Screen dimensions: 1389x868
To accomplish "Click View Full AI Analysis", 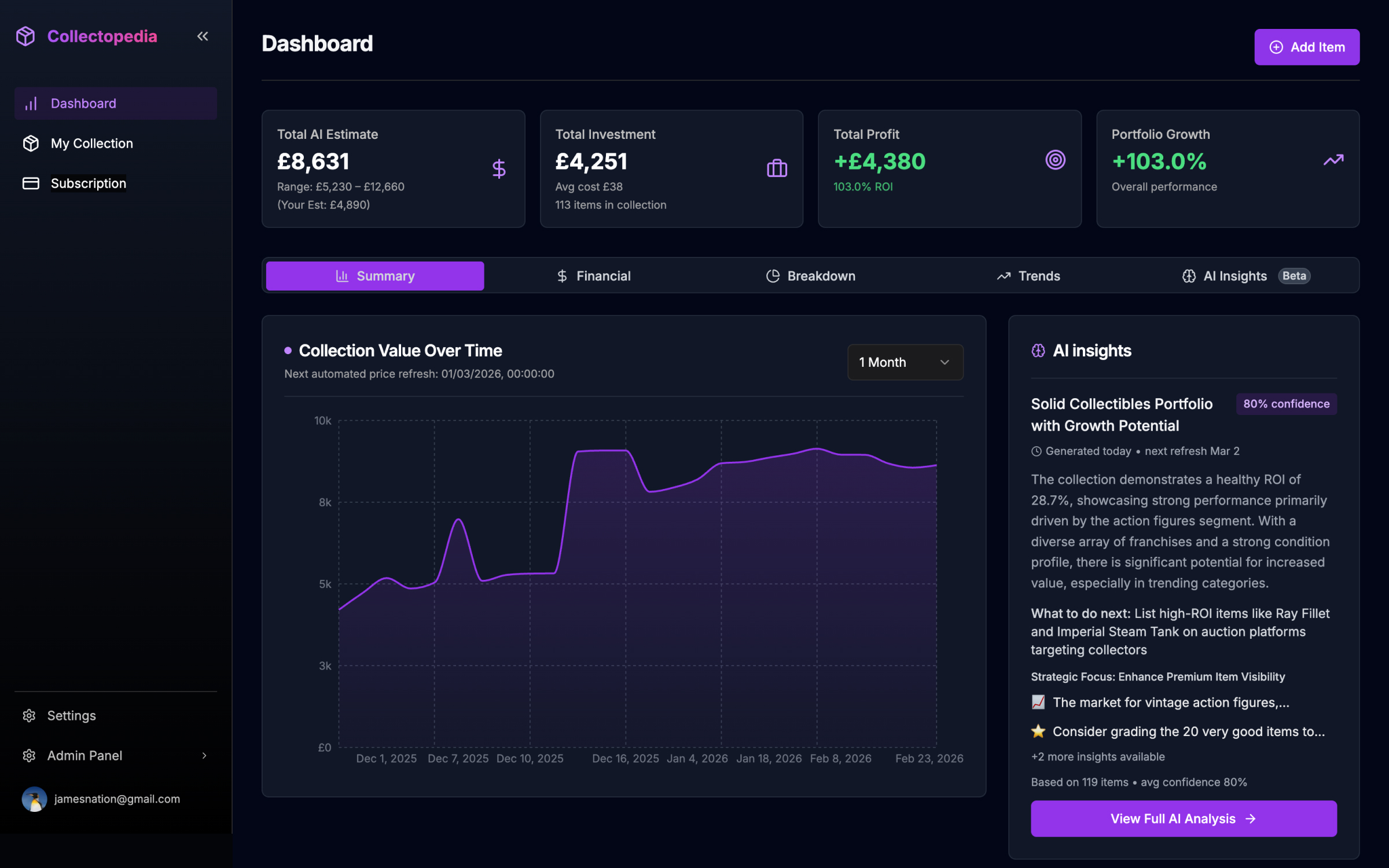I will tap(1184, 818).
